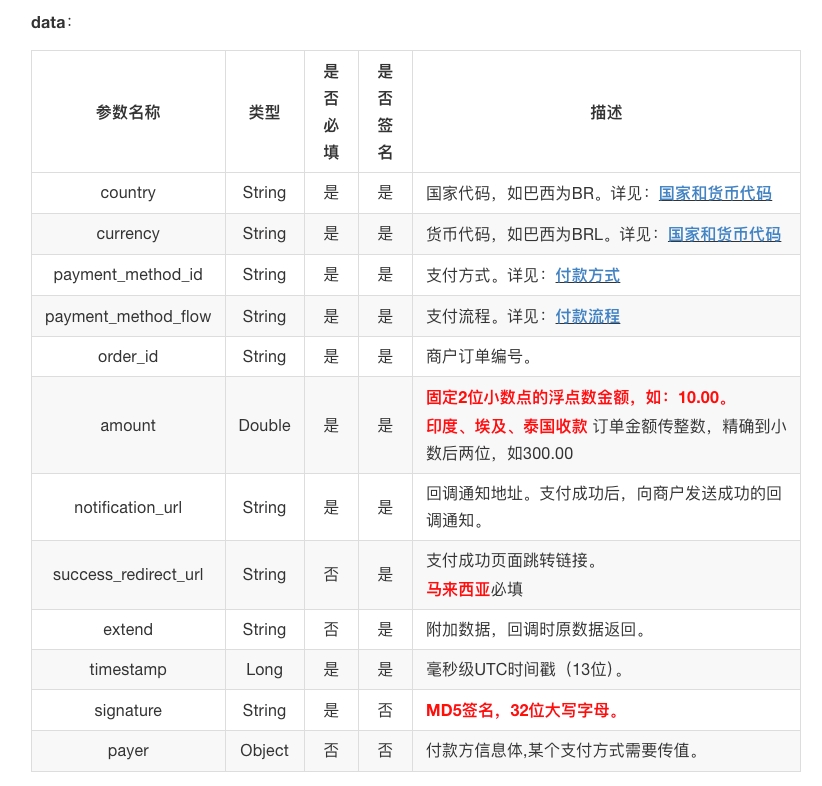
Task: Click 否 required cell in success_redirect_url row
Action: tap(331, 575)
